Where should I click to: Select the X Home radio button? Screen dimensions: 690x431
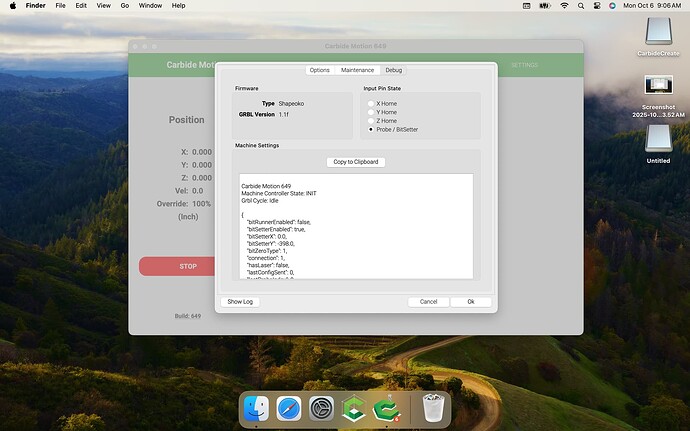(371, 103)
